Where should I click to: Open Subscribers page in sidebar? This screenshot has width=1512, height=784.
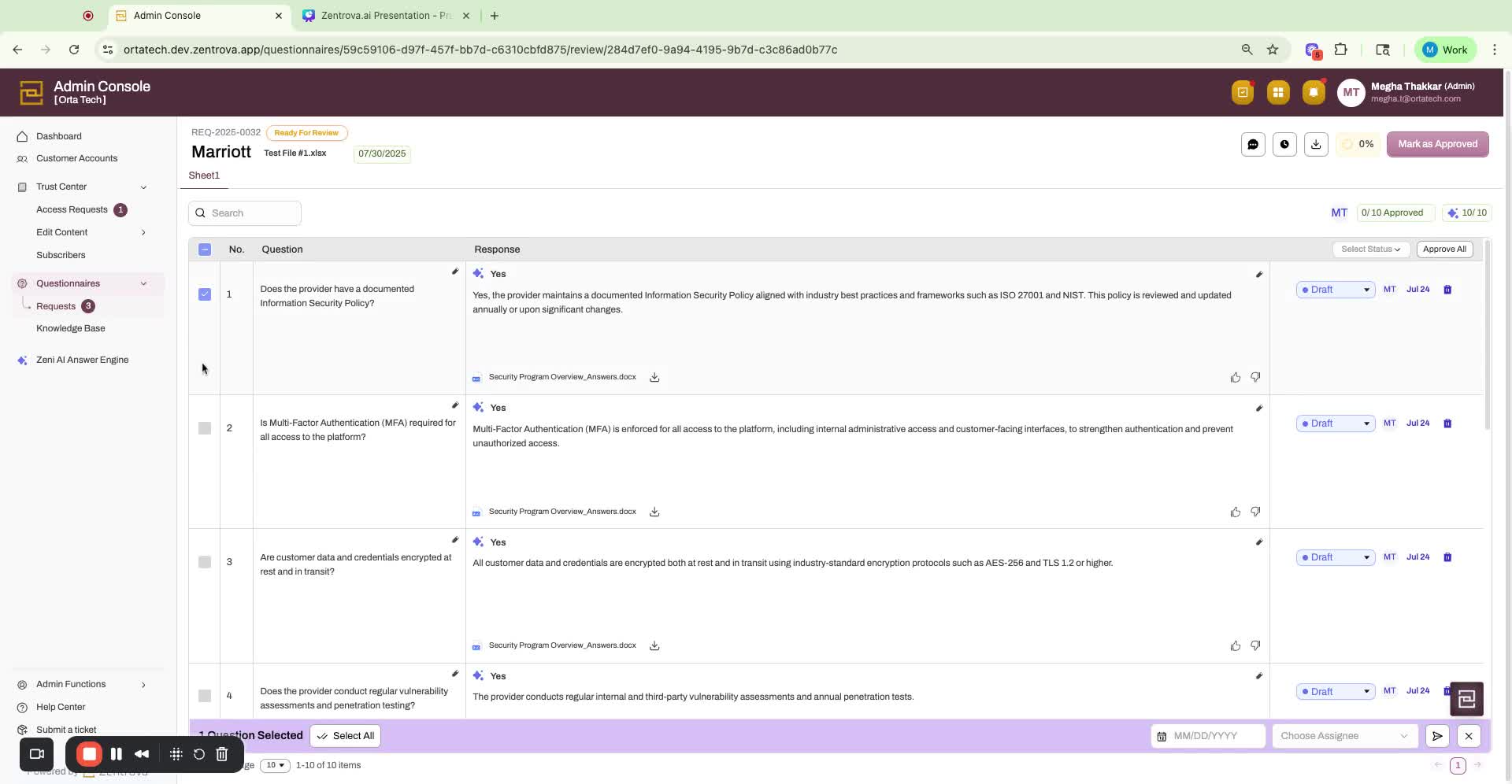(61, 256)
